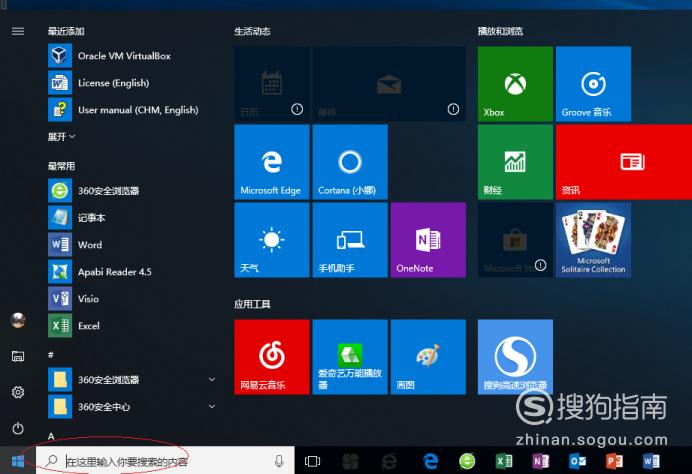Open the Xbox tile
The image size is (692, 474).
pos(515,84)
